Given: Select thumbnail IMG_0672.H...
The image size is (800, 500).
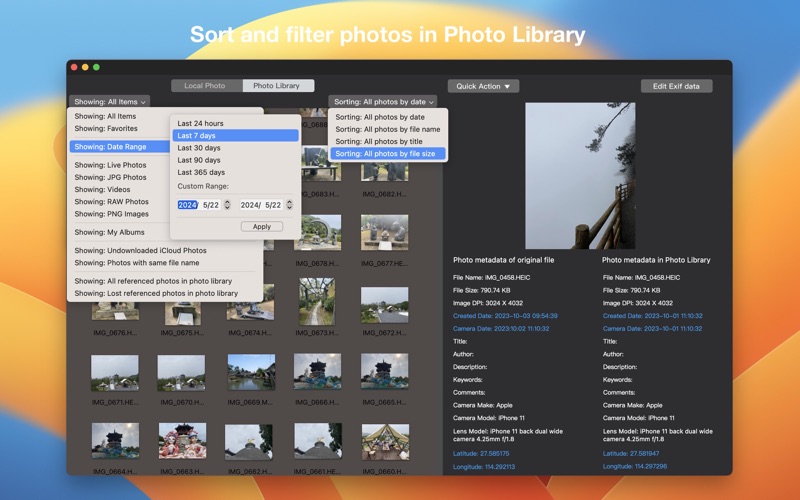Looking at the screenshot, I should tap(384, 305).
